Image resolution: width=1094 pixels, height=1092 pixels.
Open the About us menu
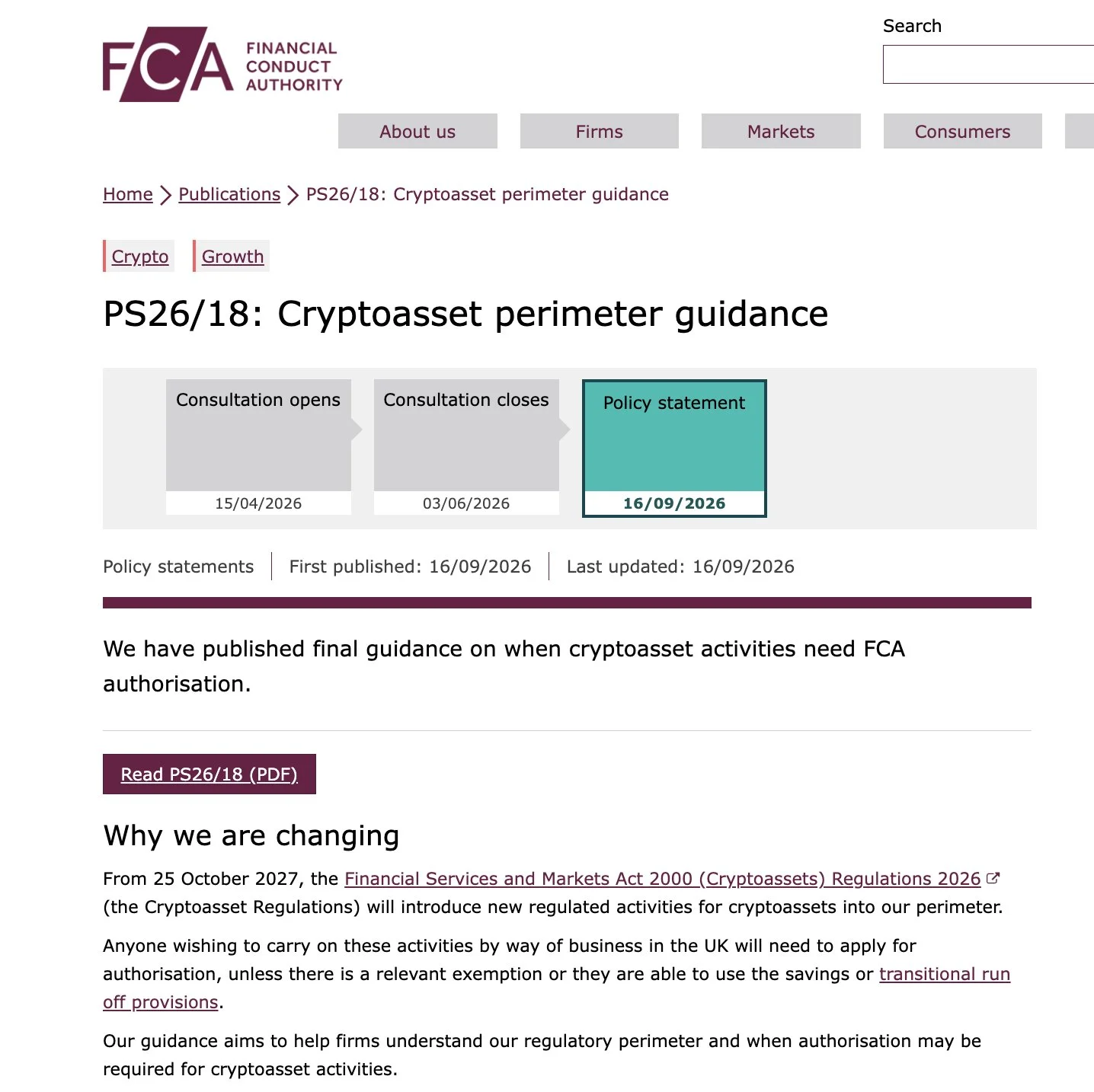coord(417,131)
